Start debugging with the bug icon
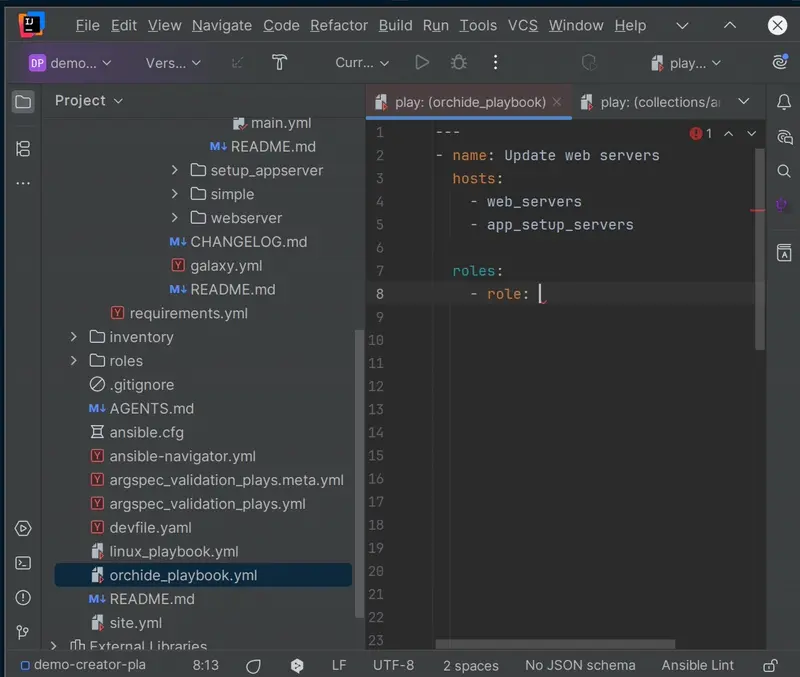Viewport: 800px width, 677px height. tap(459, 62)
